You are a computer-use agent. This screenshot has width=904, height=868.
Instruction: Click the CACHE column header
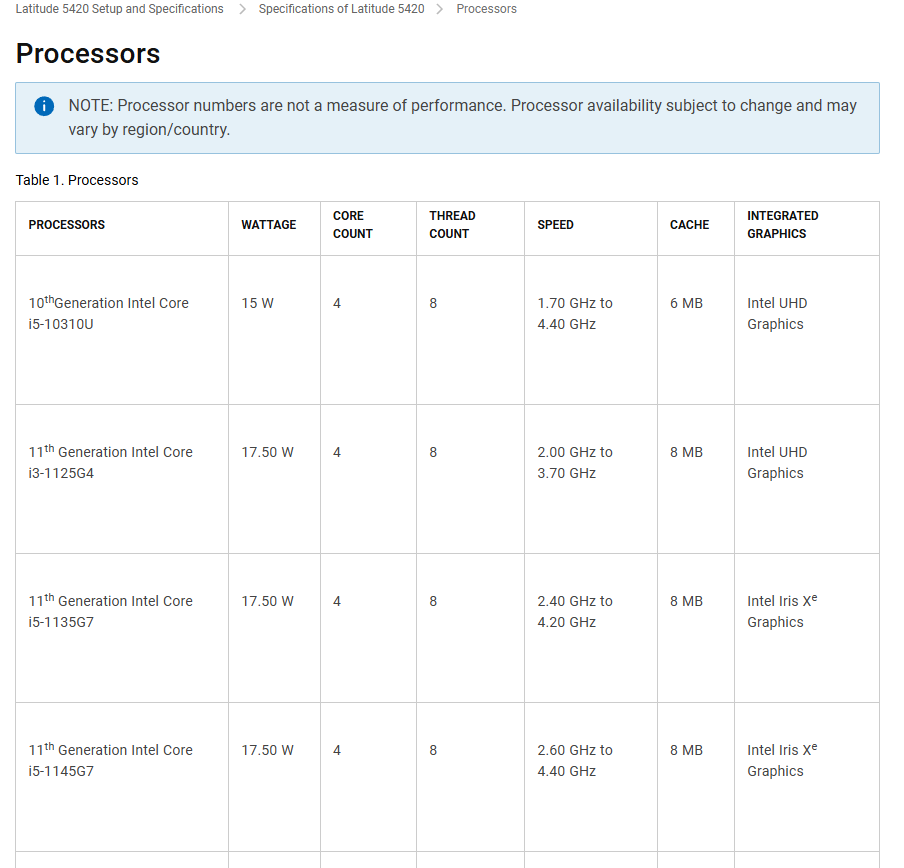pyautogui.click(x=689, y=225)
